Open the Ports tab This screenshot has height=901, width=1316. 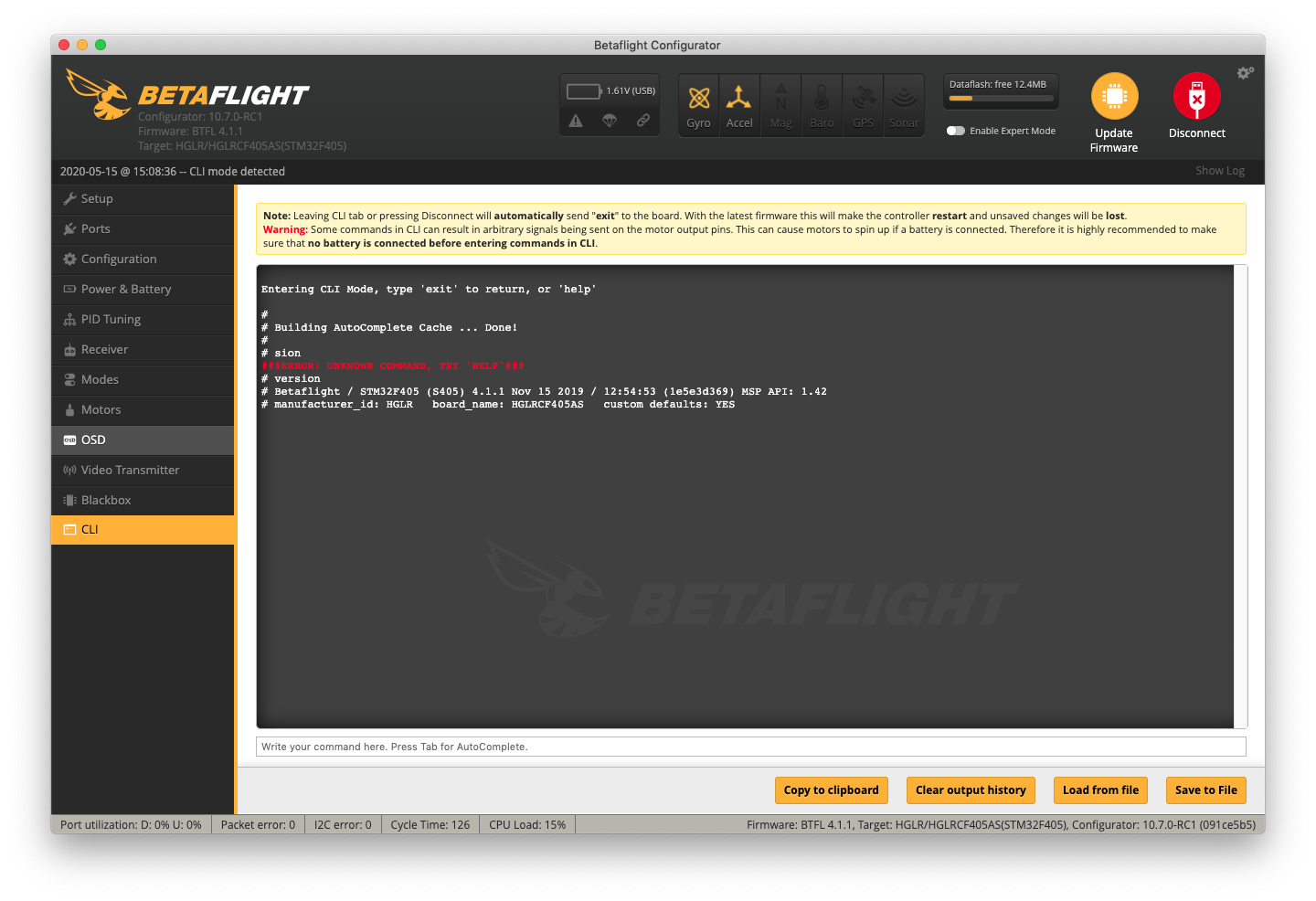pos(143,228)
